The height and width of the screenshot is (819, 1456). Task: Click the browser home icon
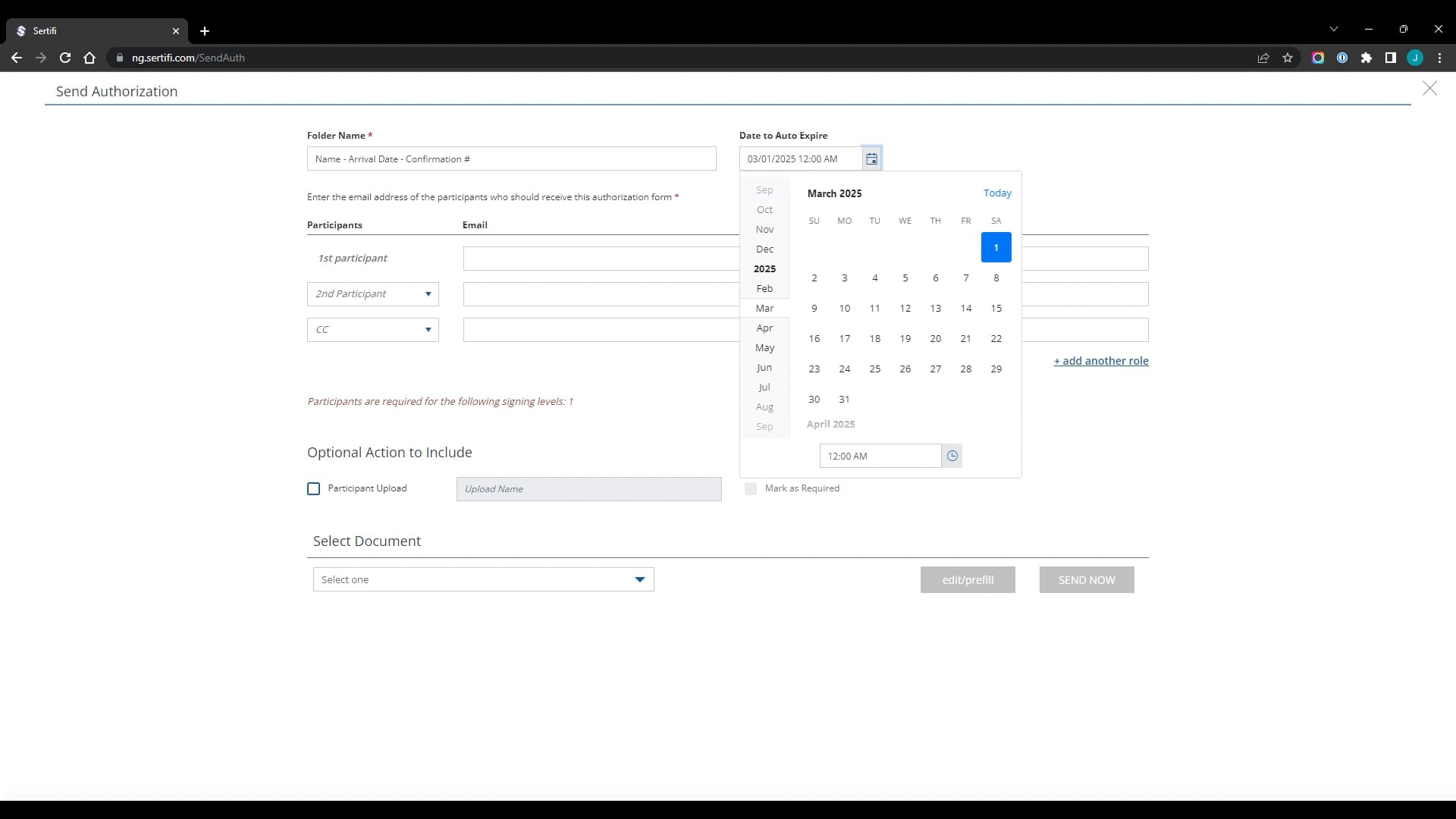[x=89, y=58]
